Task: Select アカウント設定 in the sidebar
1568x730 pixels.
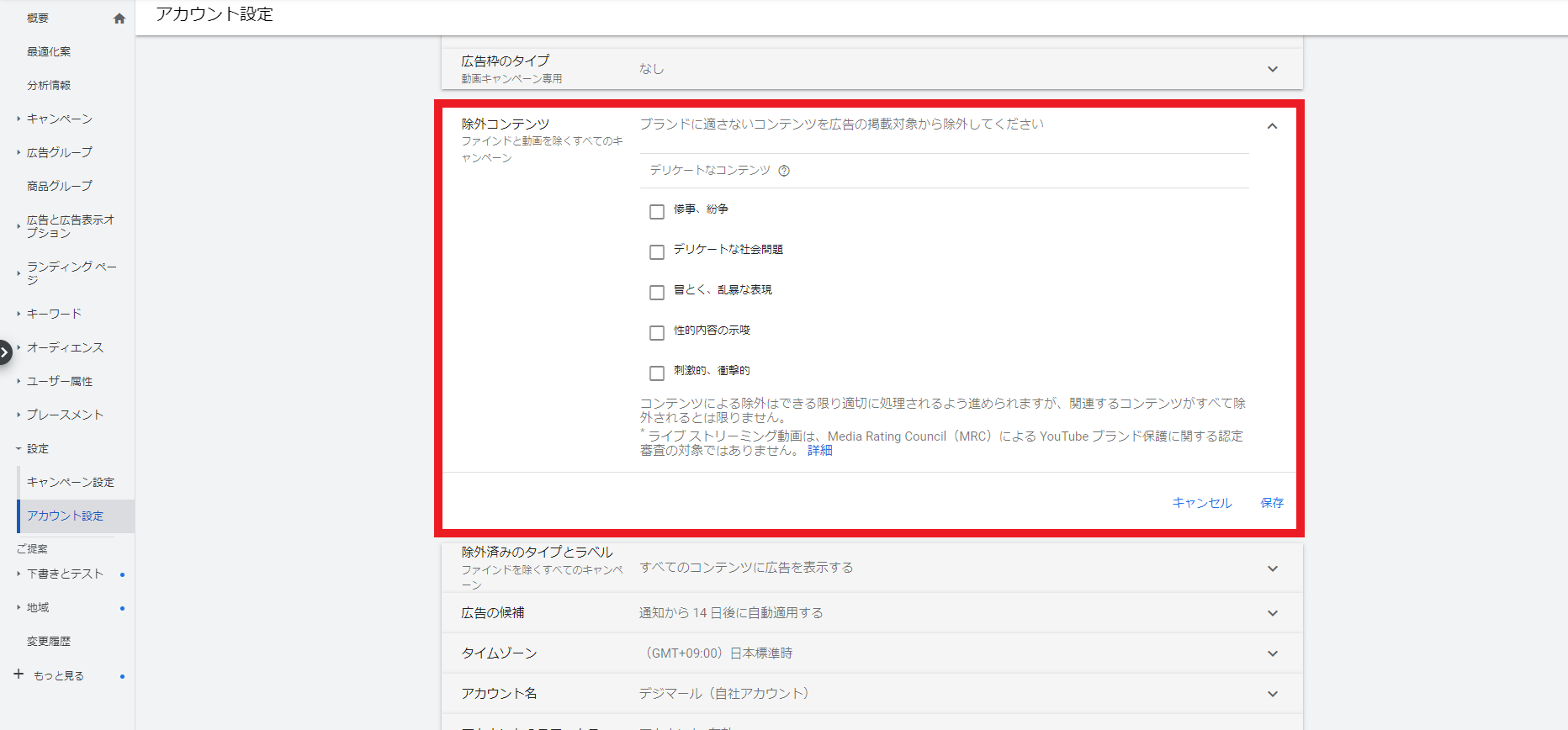Action: (x=66, y=516)
